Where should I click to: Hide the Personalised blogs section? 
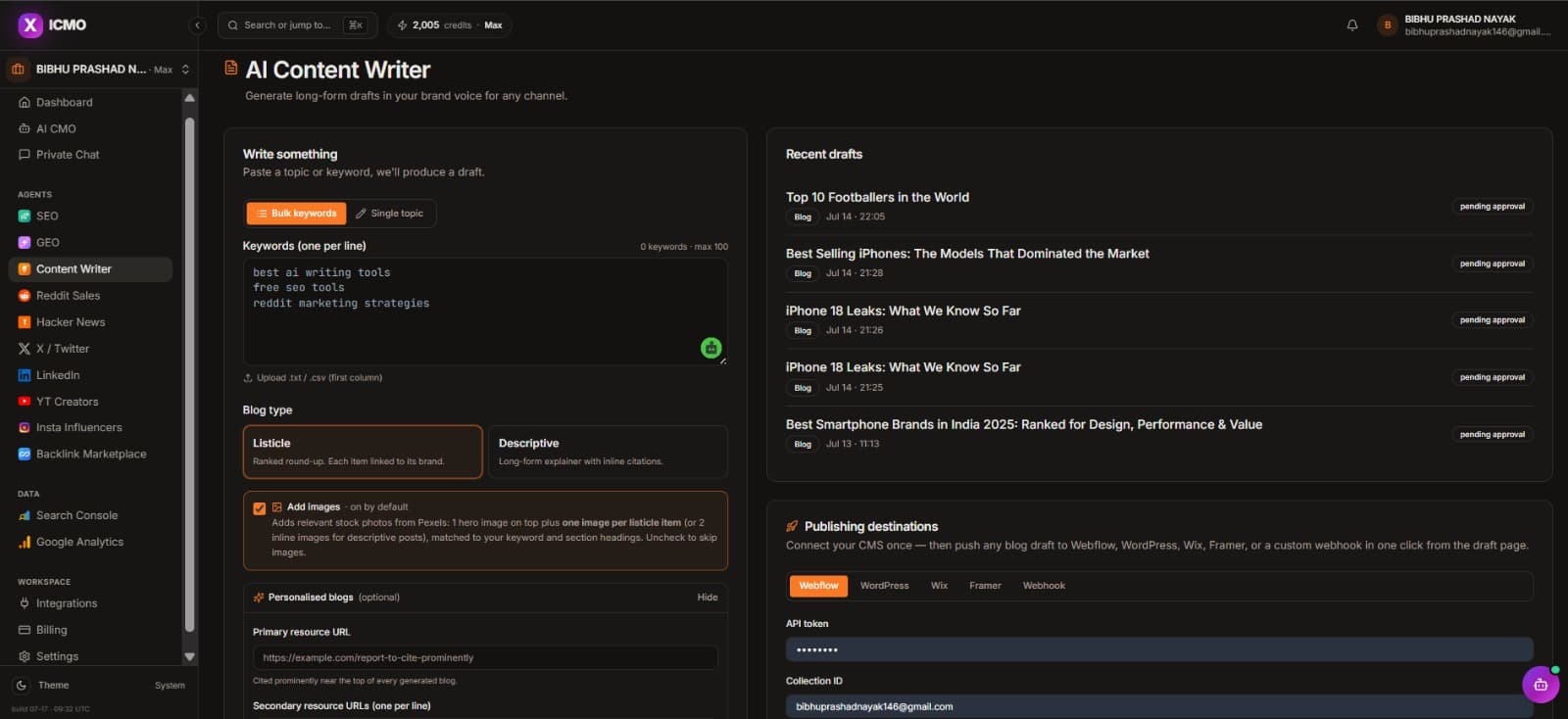pyautogui.click(x=708, y=598)
